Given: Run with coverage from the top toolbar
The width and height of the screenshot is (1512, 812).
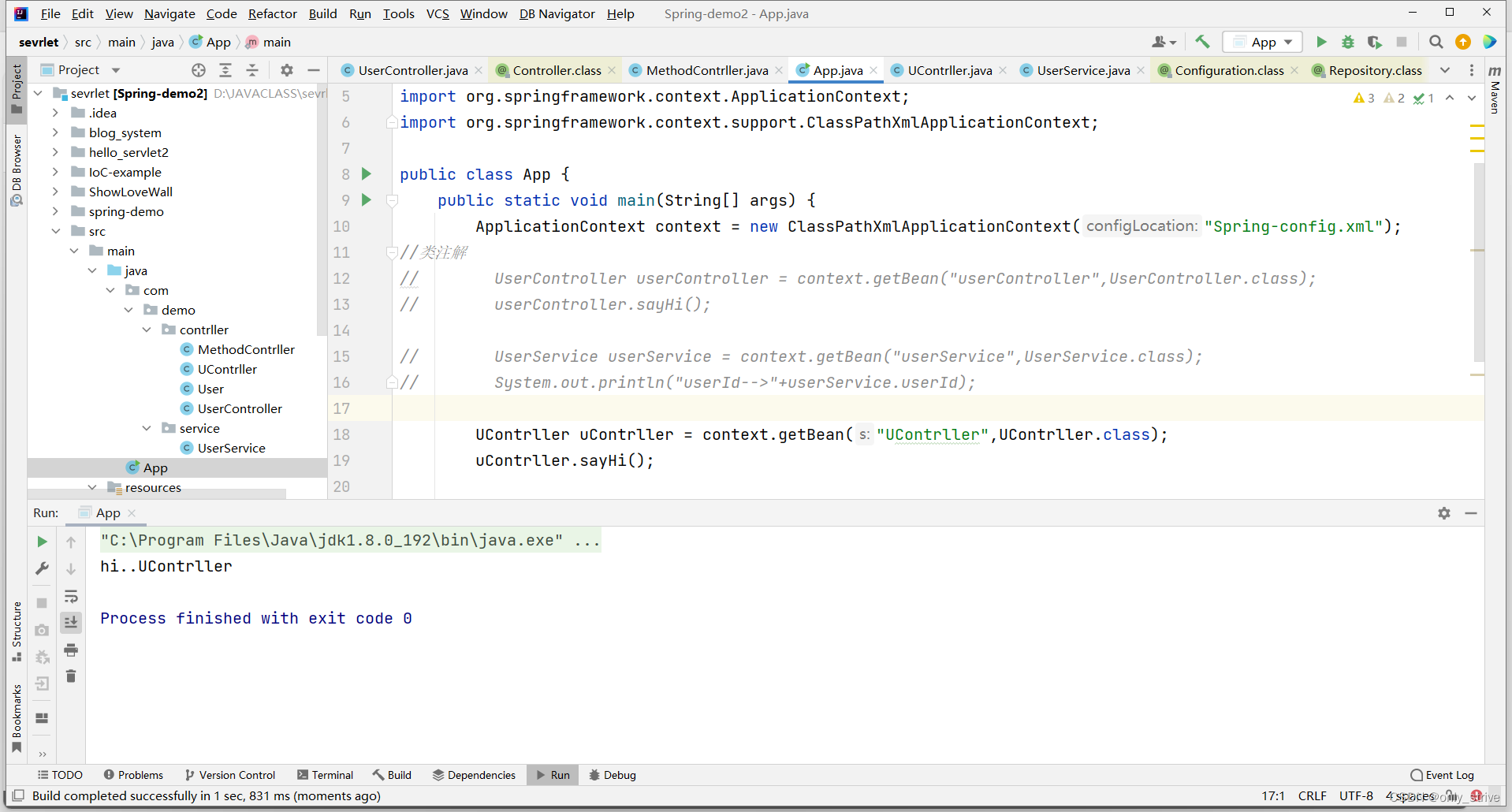Looking at the screenshot, I should coord(1375,42).
